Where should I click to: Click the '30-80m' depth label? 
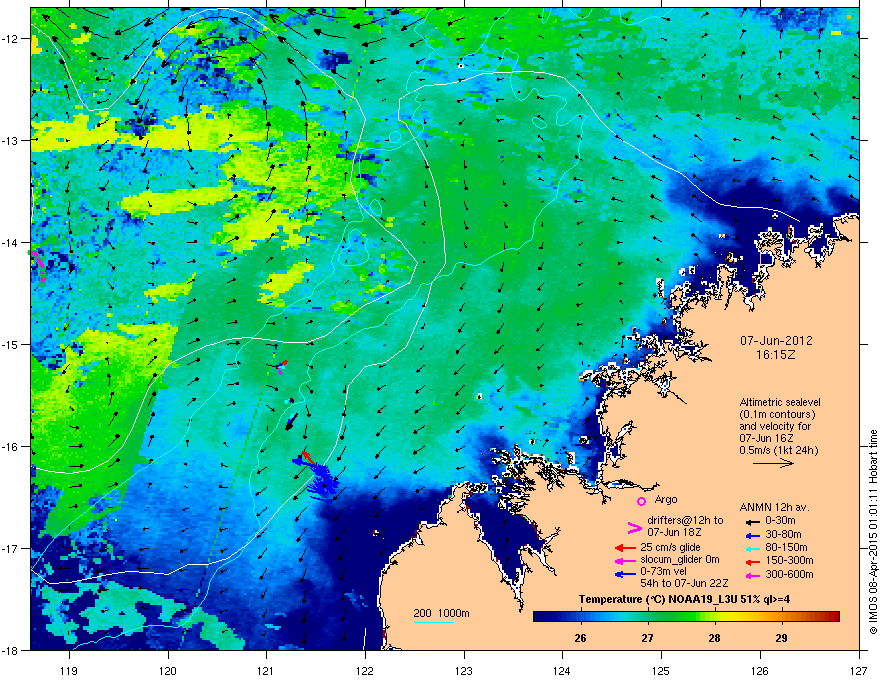pyautogui.click(x=783, y=534)
